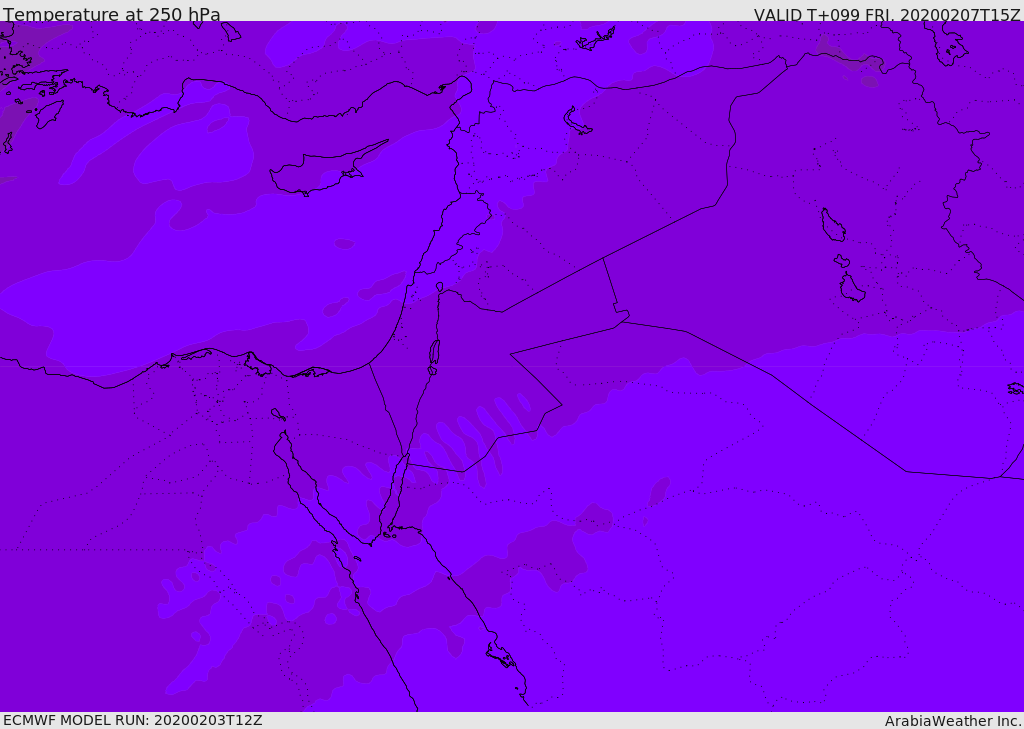Click the 'VALID T+099 FRI. 20200207T15Z' label
The width and height of the screenshot is (1024, 729).
coord(887,15)
